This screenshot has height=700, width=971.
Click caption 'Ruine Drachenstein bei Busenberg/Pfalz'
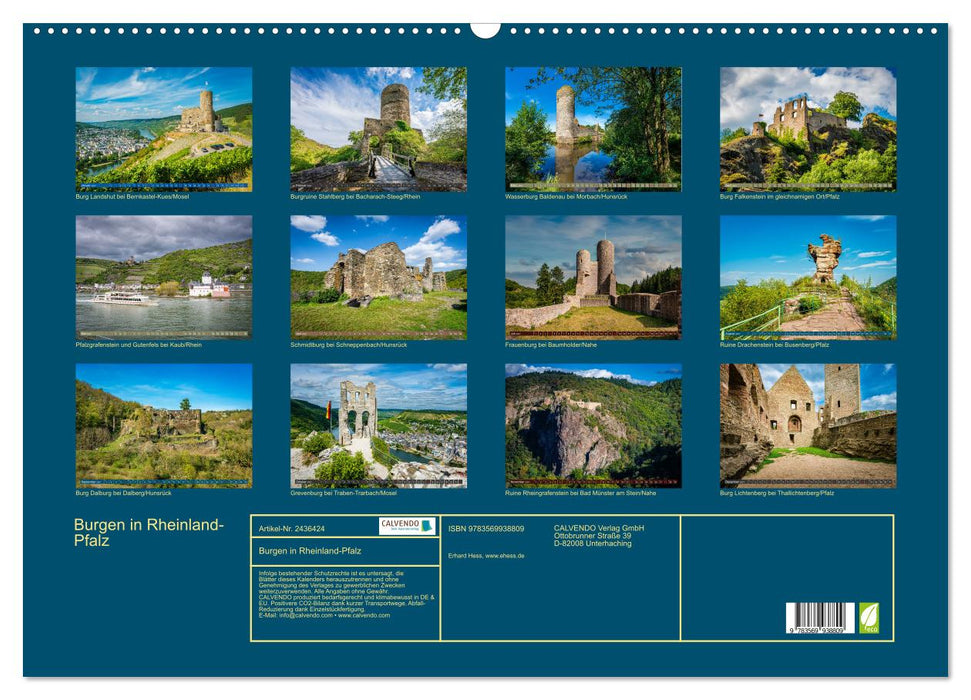click(x=775, y=345)
